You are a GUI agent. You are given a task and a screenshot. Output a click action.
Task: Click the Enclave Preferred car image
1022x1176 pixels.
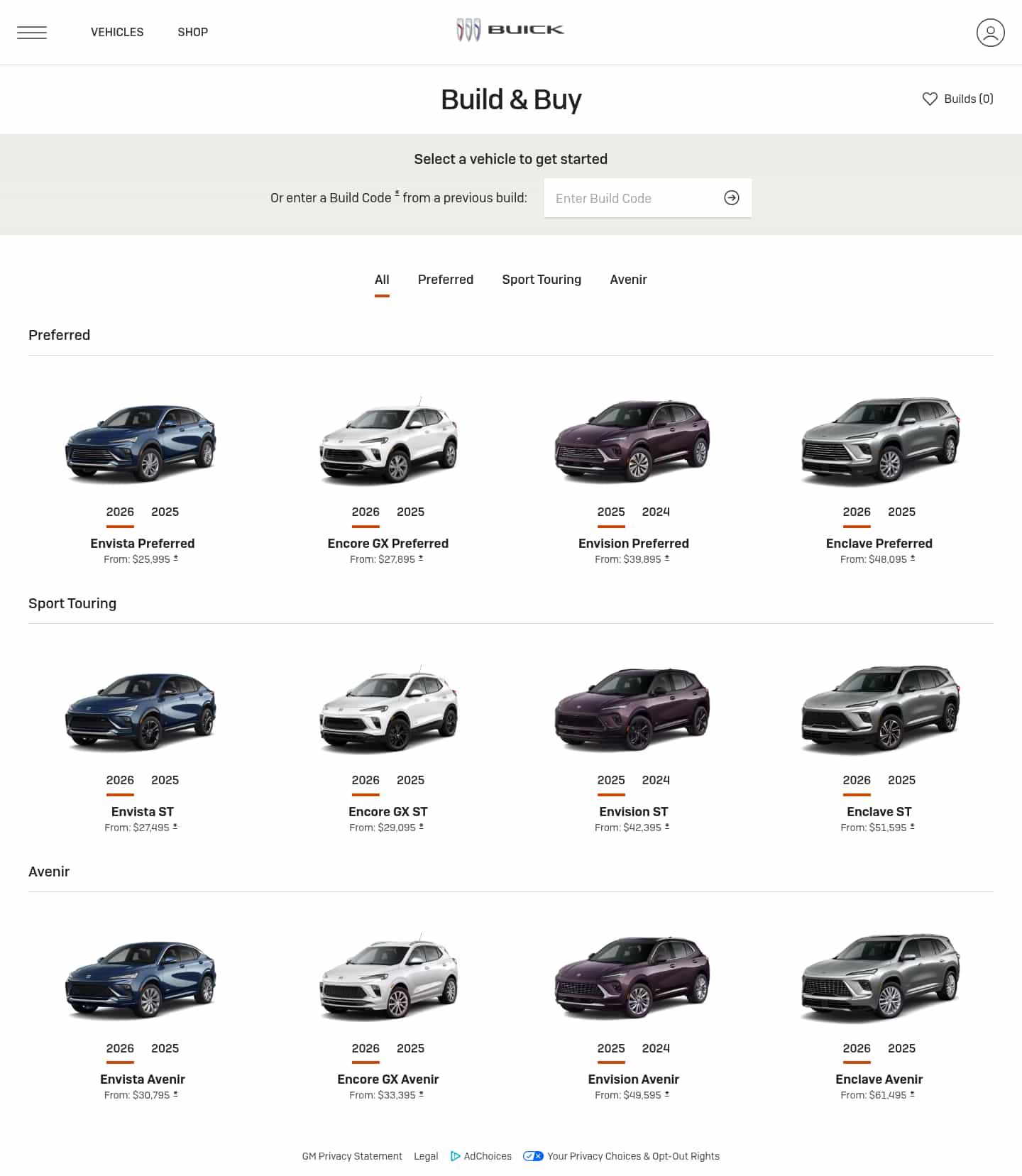coord(880,441)
